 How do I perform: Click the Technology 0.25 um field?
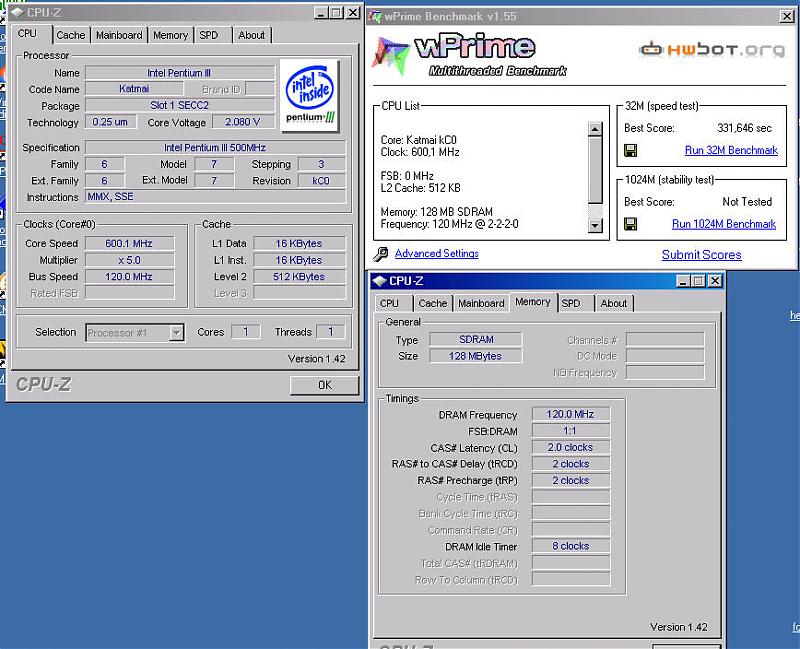tap(111, 122)
